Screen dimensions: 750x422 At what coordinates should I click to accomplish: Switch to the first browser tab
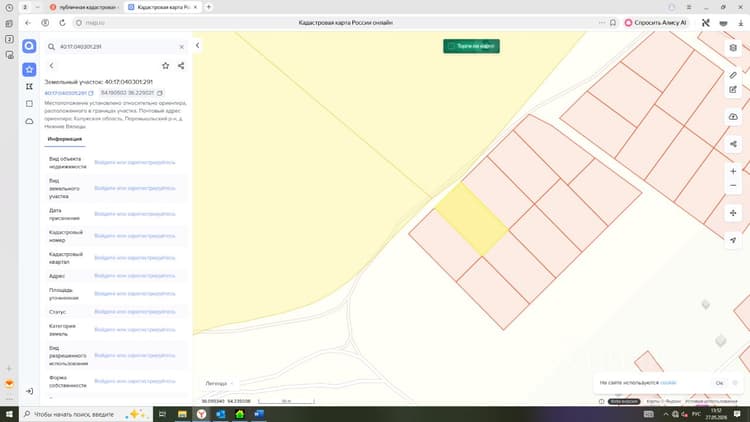coord(84,7)
